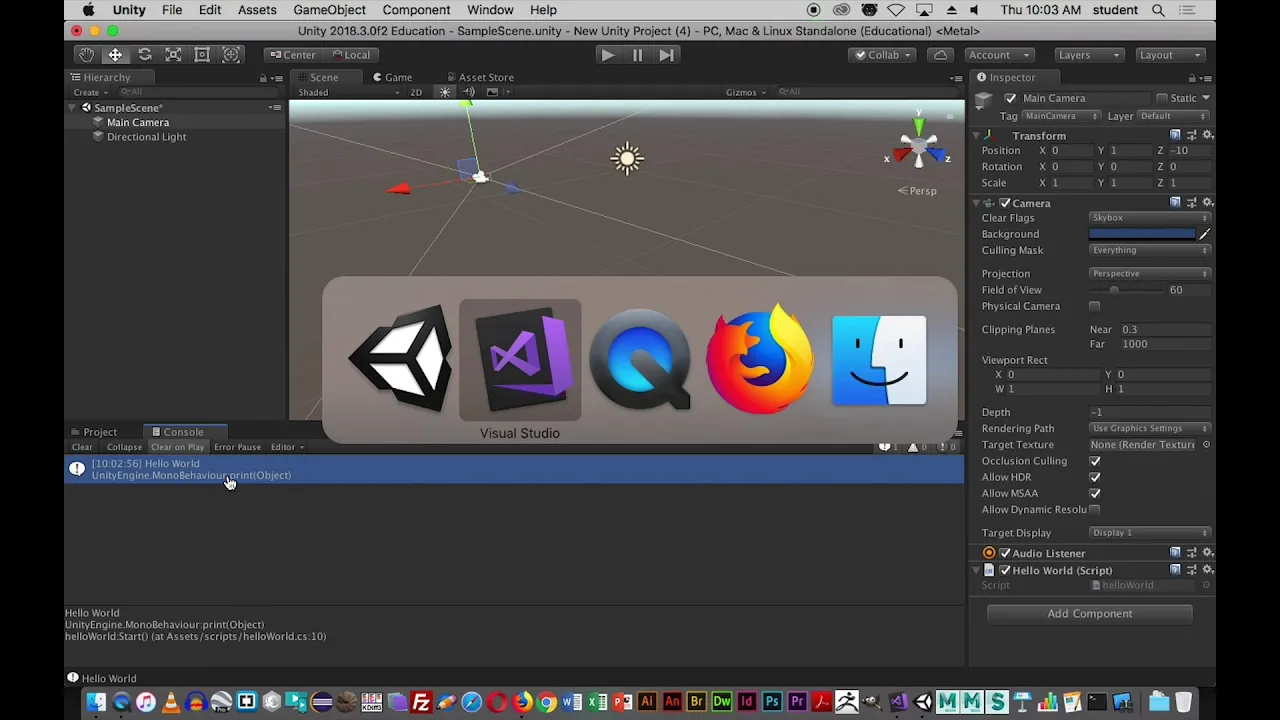Click the Step frame button
This screenshot has height=720, width=1280.
tap(666, 55)
